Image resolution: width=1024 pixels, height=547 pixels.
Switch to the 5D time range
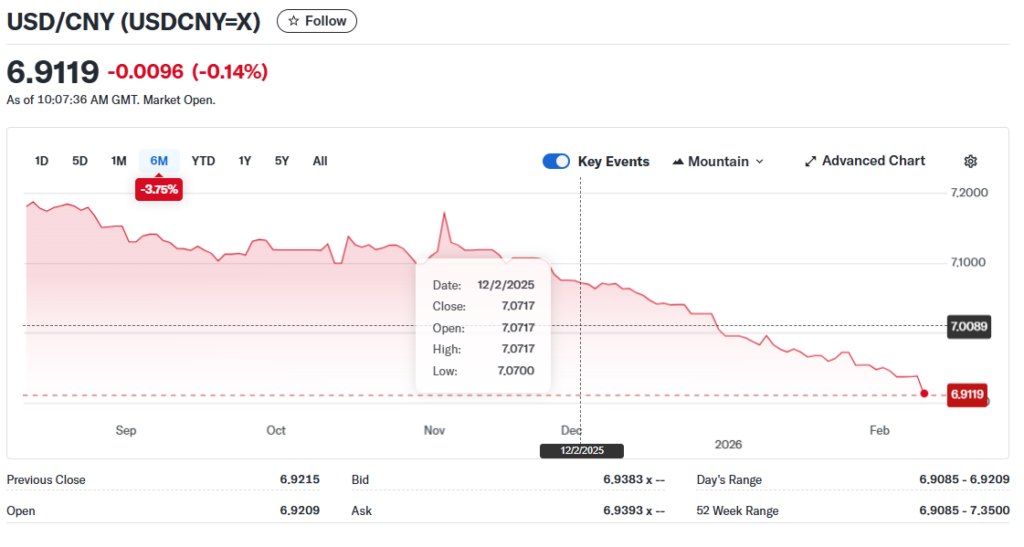coord(80,161)
